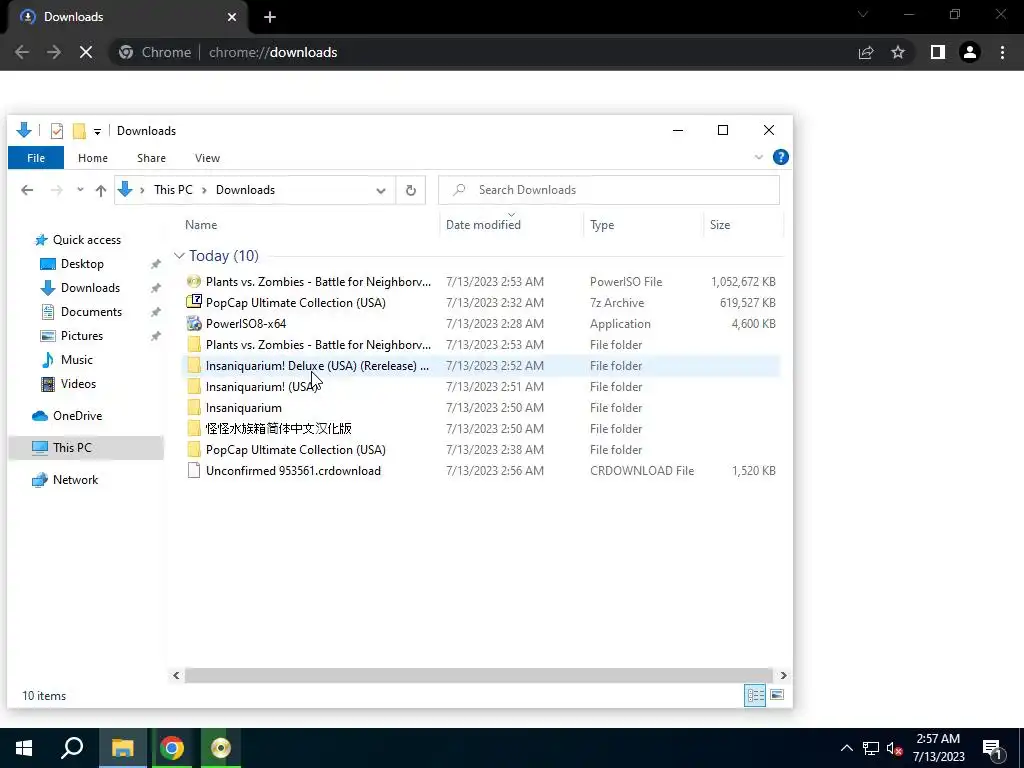The image size is (1024, 768).
Task: Open a new Chrome tab
Action: [x=270, y=17]
